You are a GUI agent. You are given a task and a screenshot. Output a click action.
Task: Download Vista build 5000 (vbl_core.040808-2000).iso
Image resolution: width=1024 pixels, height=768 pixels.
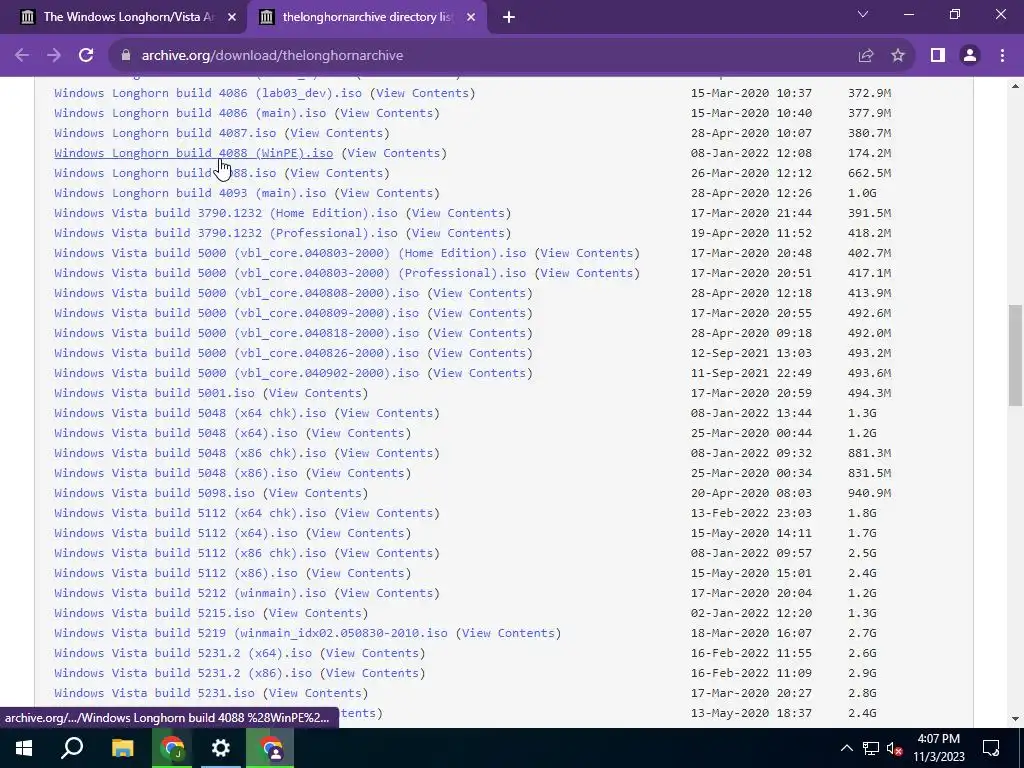[236, 293]
